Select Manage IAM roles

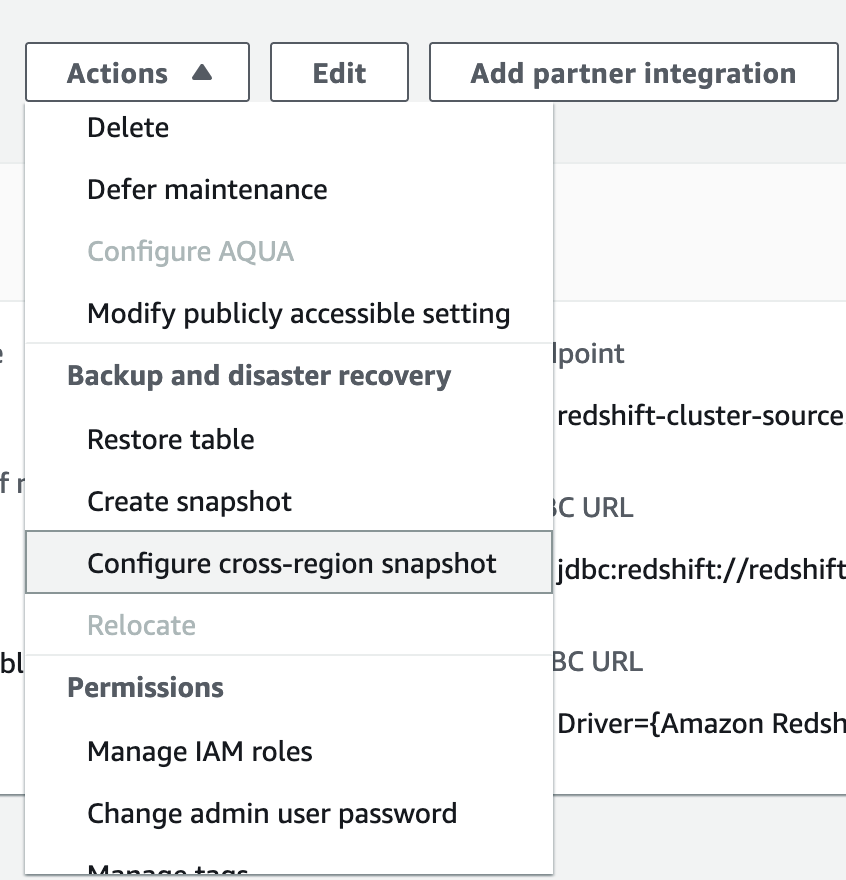(200, 752)
